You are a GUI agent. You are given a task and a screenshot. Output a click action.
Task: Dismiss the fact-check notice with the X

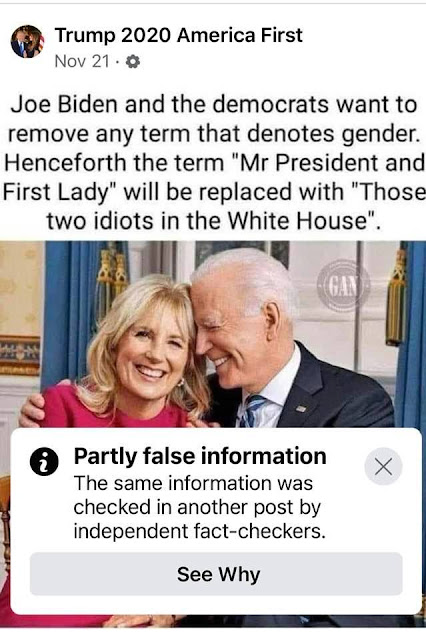[x=383, y=466]
